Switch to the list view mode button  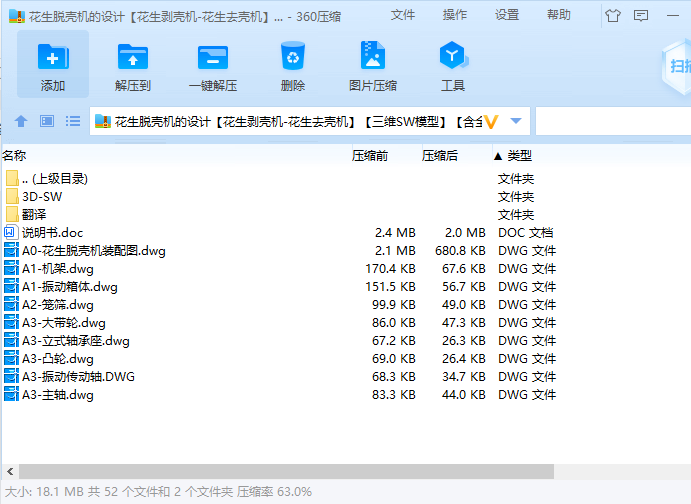pos(73,121)
